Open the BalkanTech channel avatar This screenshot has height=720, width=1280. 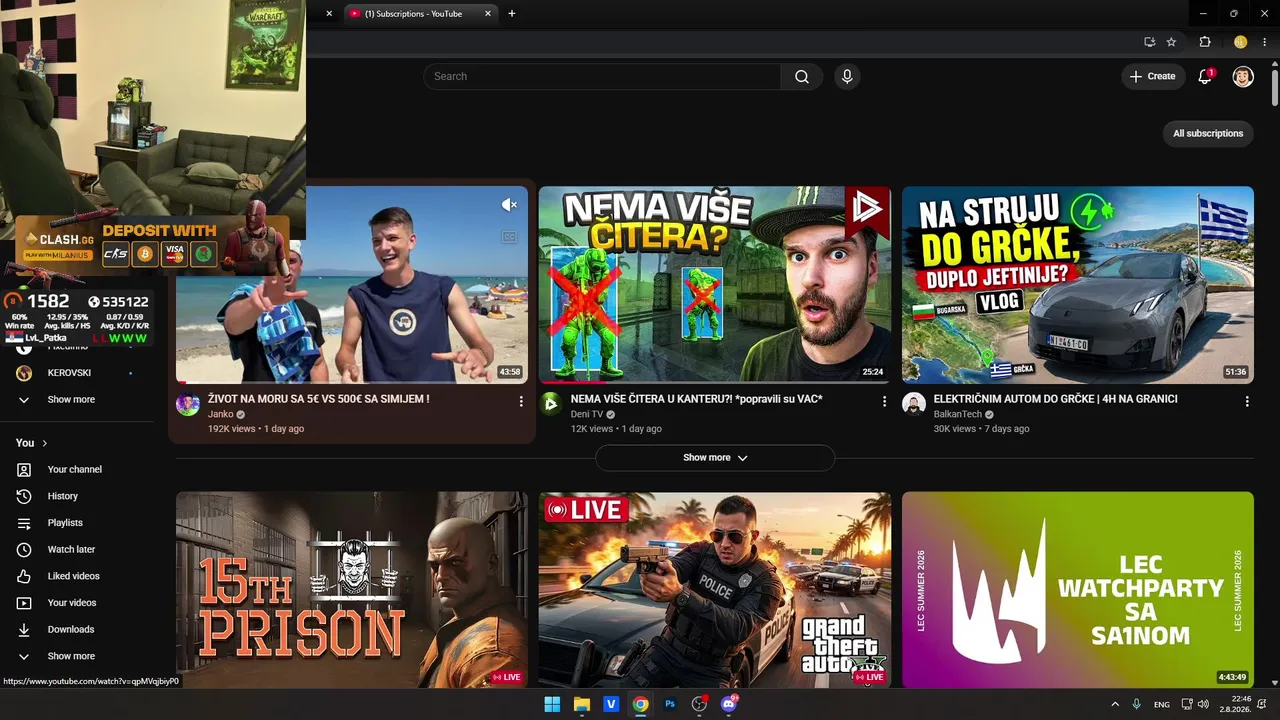pyautogui.click(x=914, y=404)
